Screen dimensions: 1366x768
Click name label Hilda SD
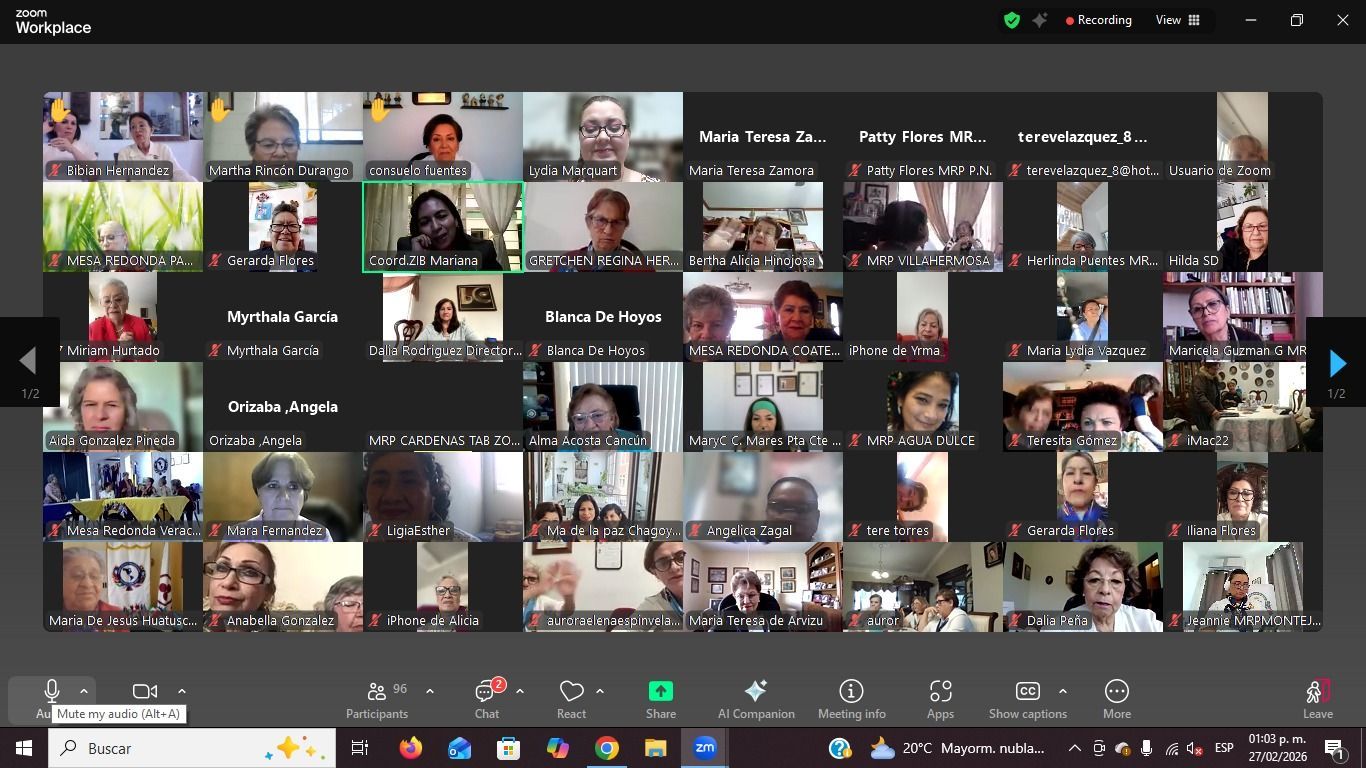tap(1194, 261)
